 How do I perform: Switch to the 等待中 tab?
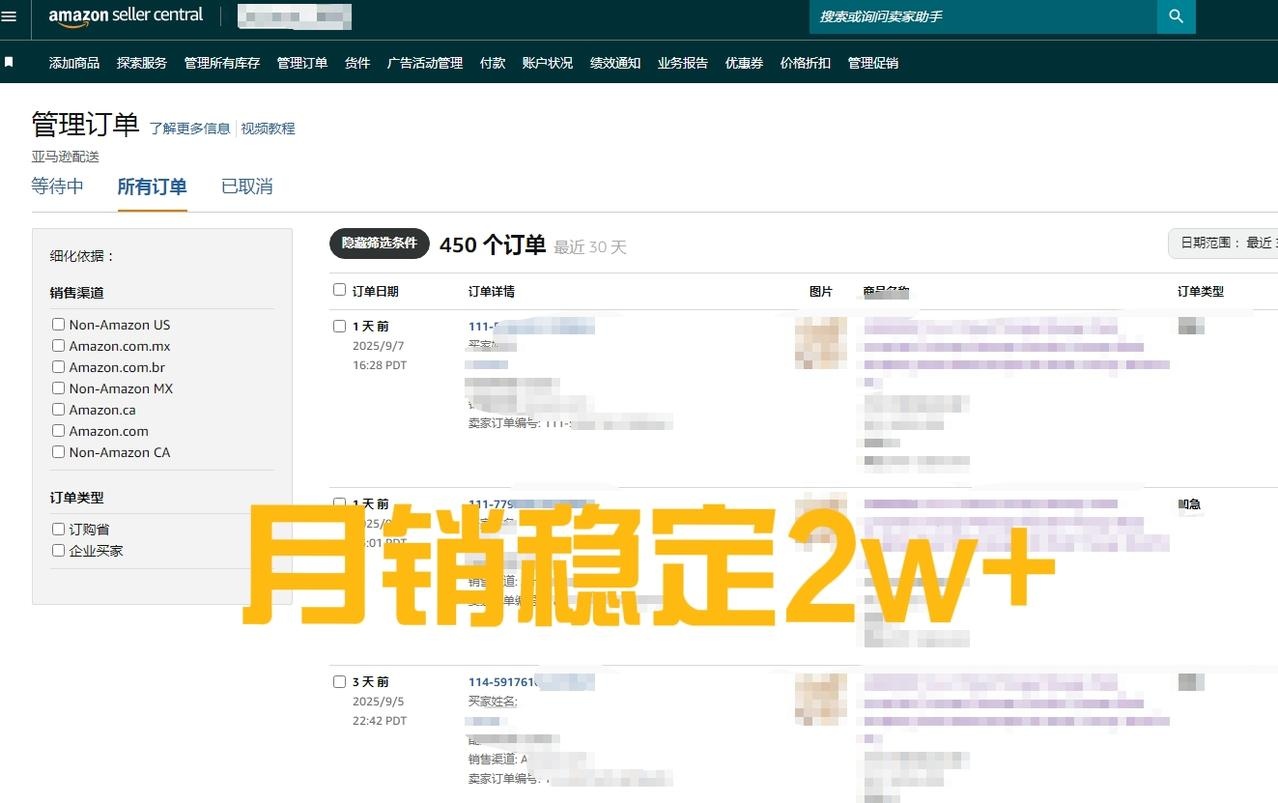click(58, 186)
